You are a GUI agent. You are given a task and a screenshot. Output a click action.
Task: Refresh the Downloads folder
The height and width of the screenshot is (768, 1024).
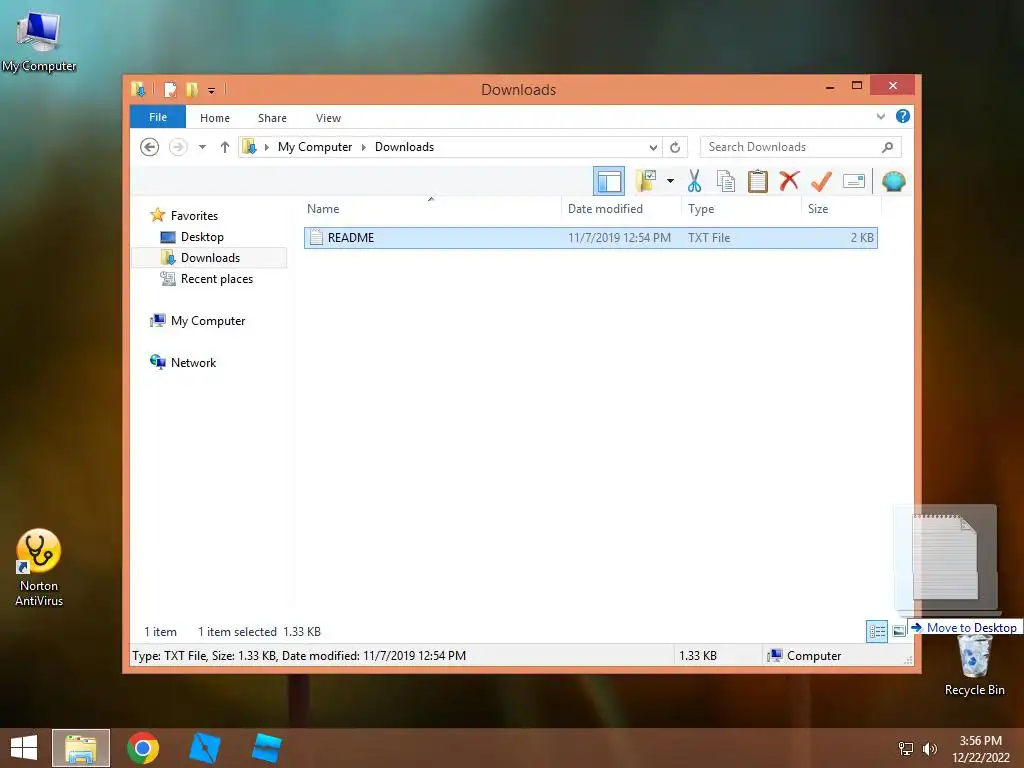pyautogui.click(x=675, y=148)
